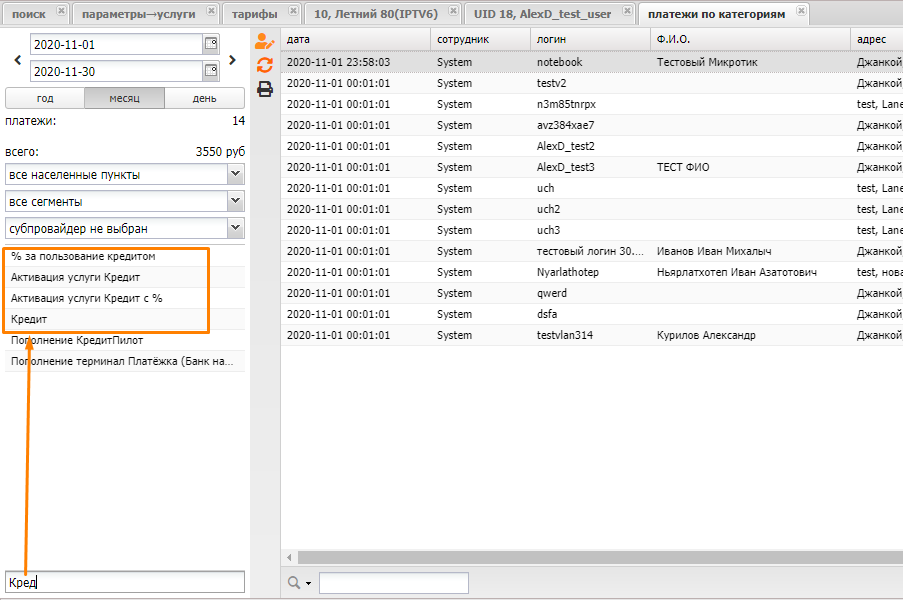Viewport: 903px width, 600px height.
Task: Open calendar picker for start date
Action: click(x=210, y=45)
